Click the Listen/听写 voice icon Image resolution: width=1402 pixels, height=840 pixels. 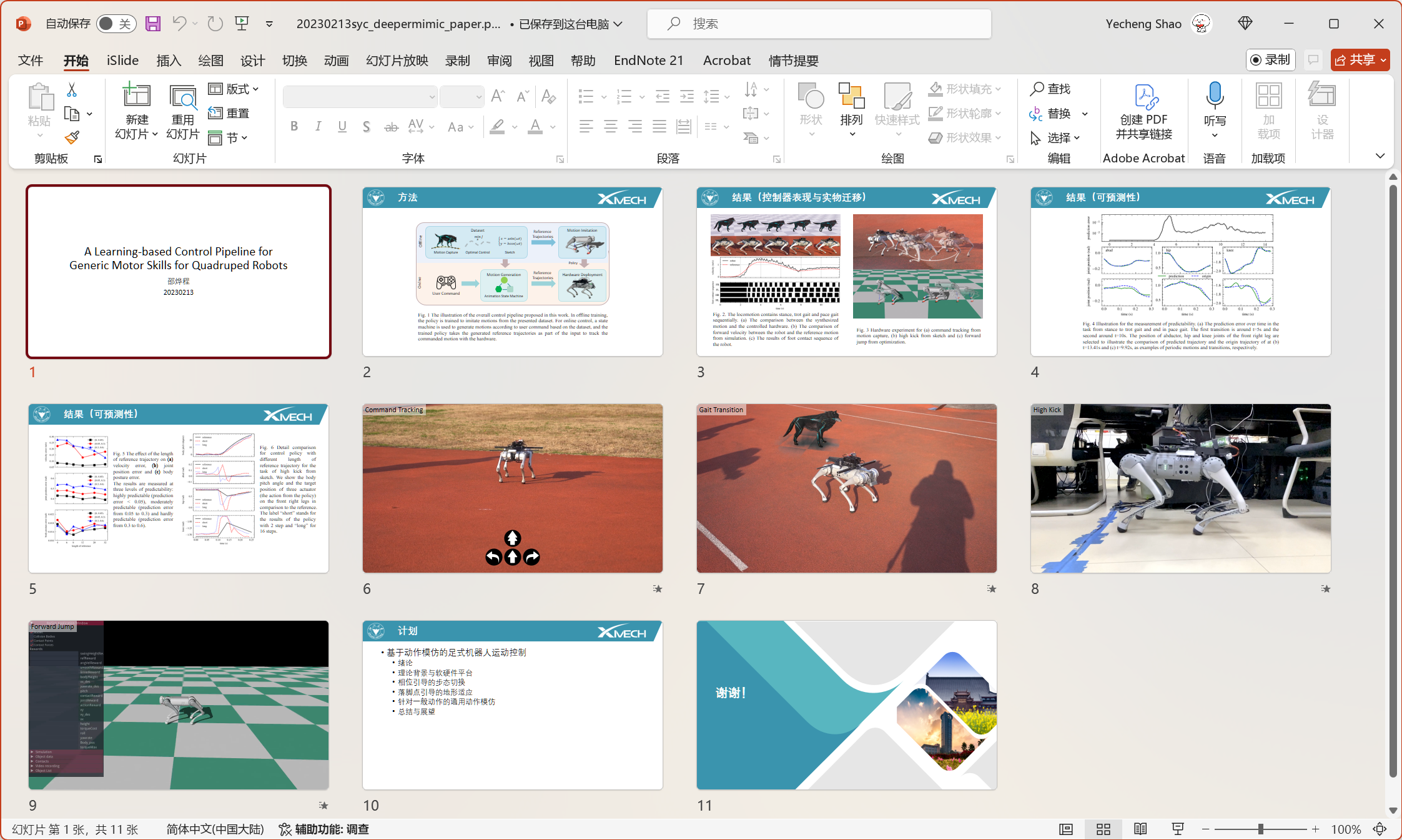click(x=1216, y=109)
